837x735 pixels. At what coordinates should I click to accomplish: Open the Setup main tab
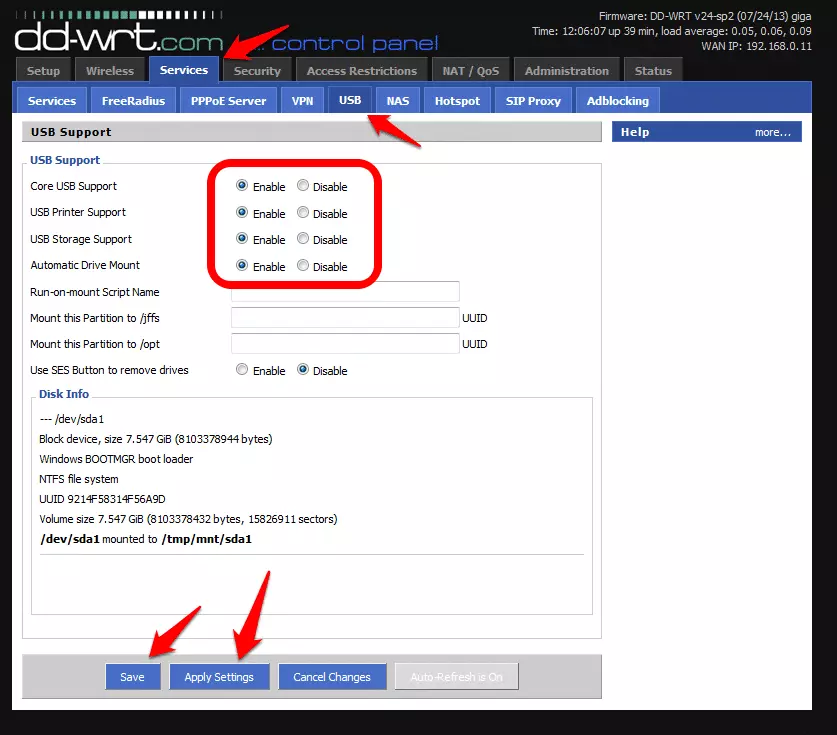[x=43, y=71]
